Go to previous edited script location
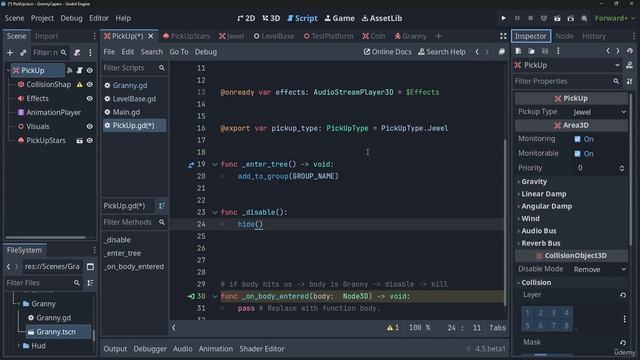The image size is (640, 360). 477,52
